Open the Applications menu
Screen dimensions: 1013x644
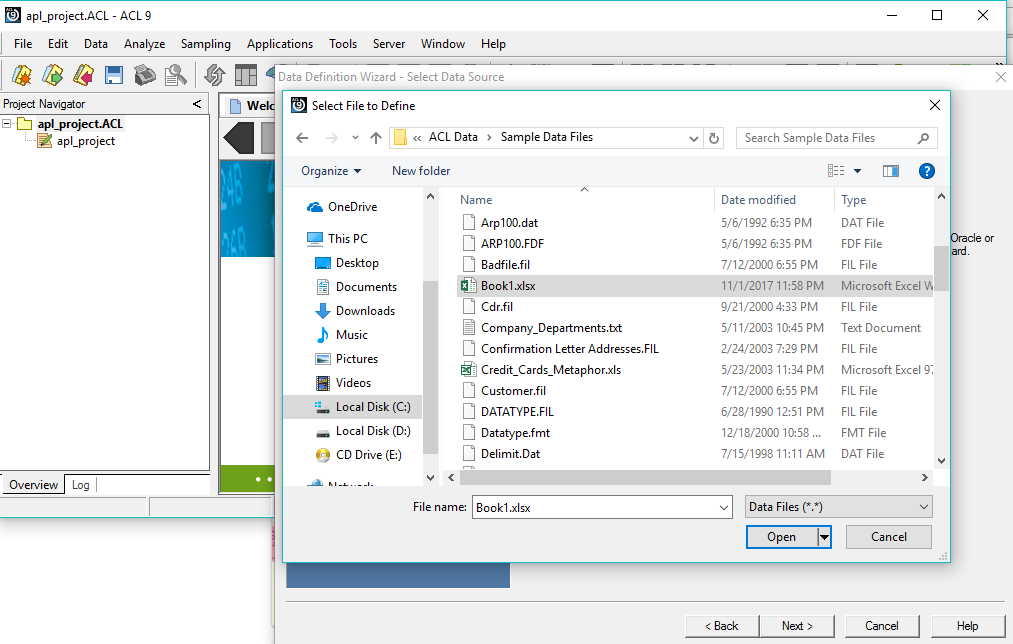[x=280, y=44]
